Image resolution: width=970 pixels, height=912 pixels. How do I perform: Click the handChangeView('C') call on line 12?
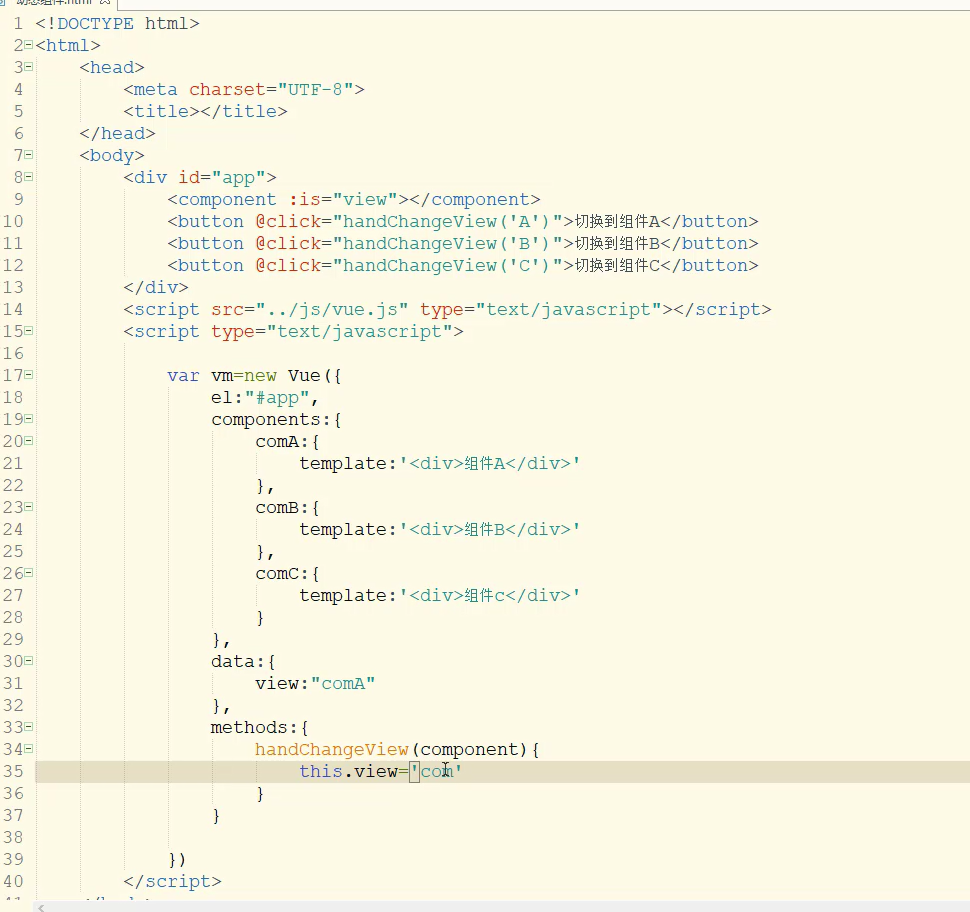tap(446, 265)
